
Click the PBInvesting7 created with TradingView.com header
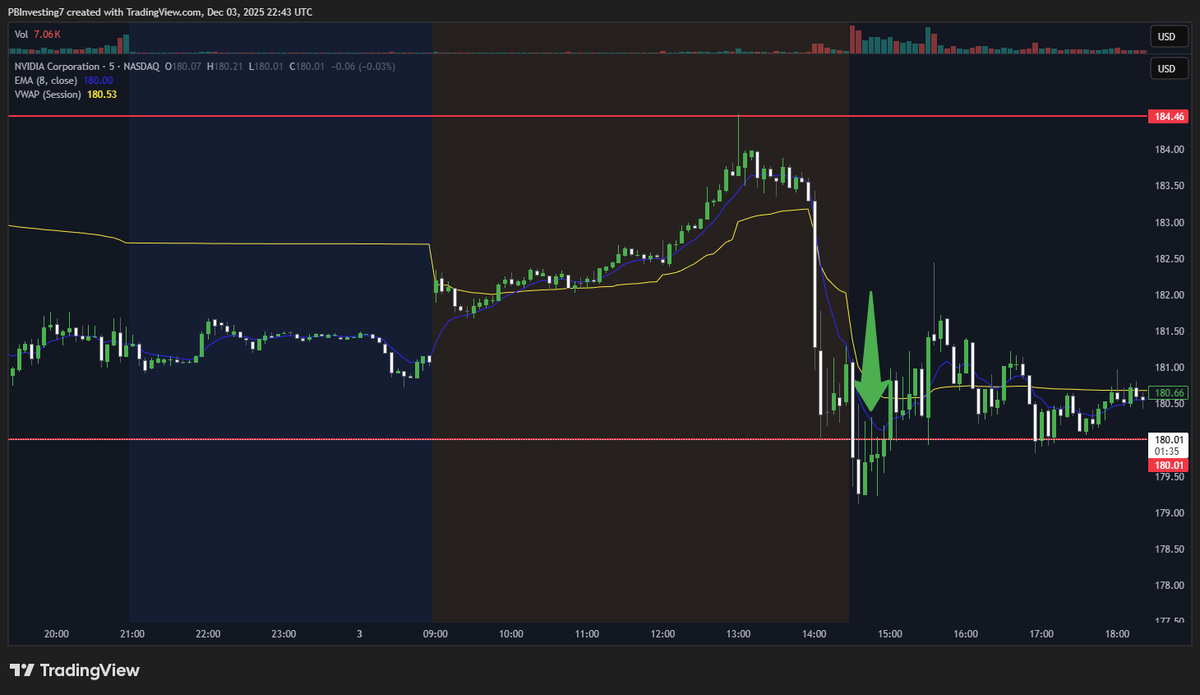(x=160, y=12)
